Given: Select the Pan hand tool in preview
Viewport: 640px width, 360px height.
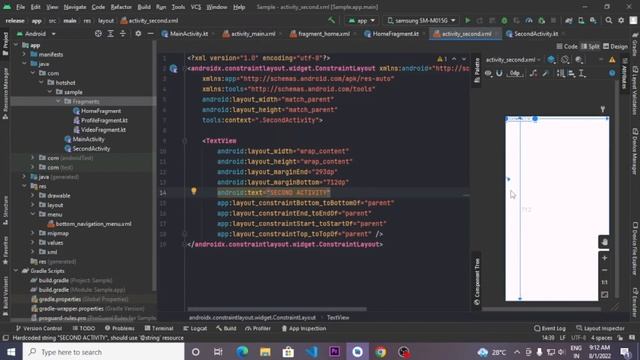Looking at the screenshot, I should [604, 242].
